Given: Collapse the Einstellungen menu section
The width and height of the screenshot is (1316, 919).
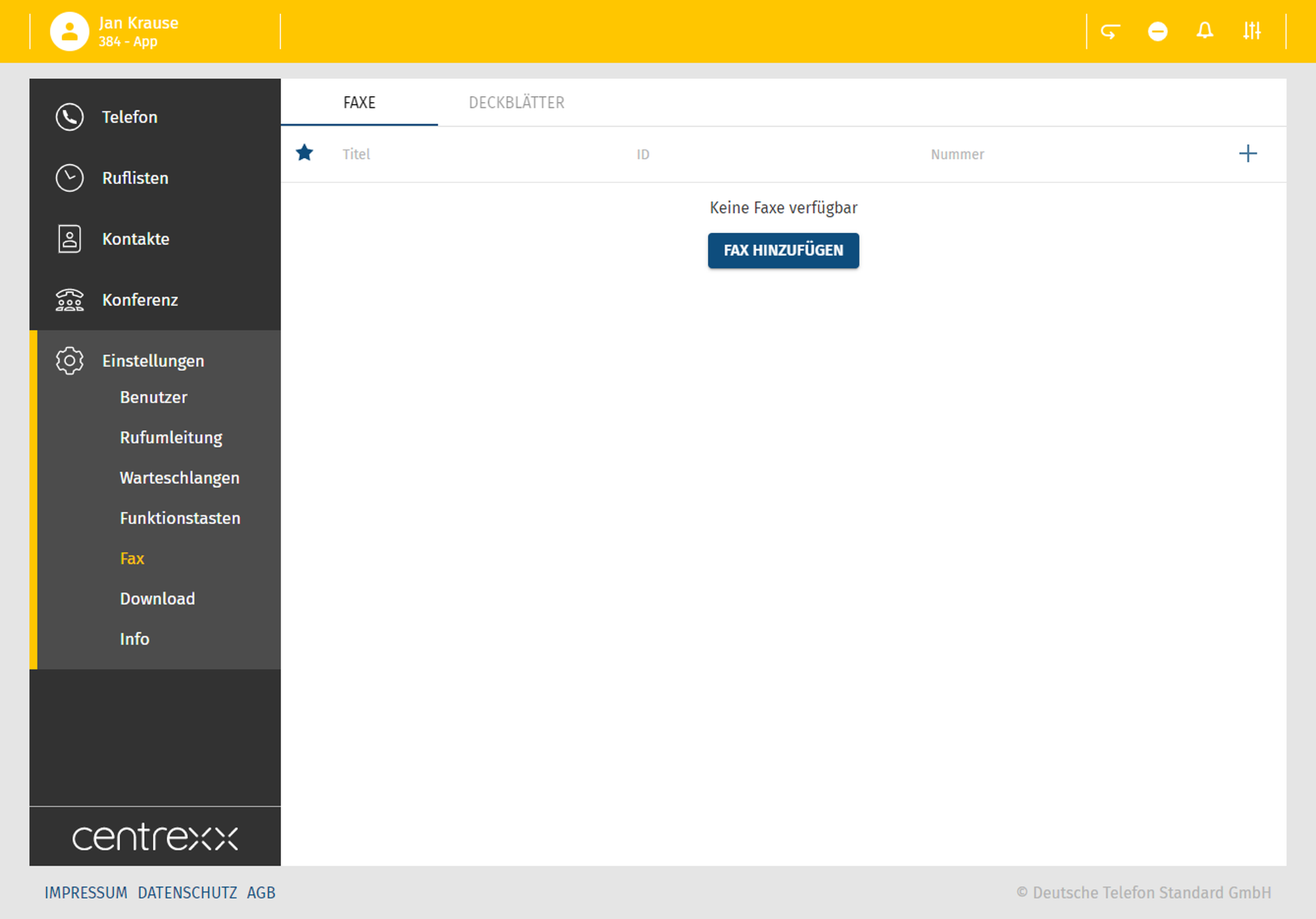Looking at the screenshot, I should (x=153, y=361).
